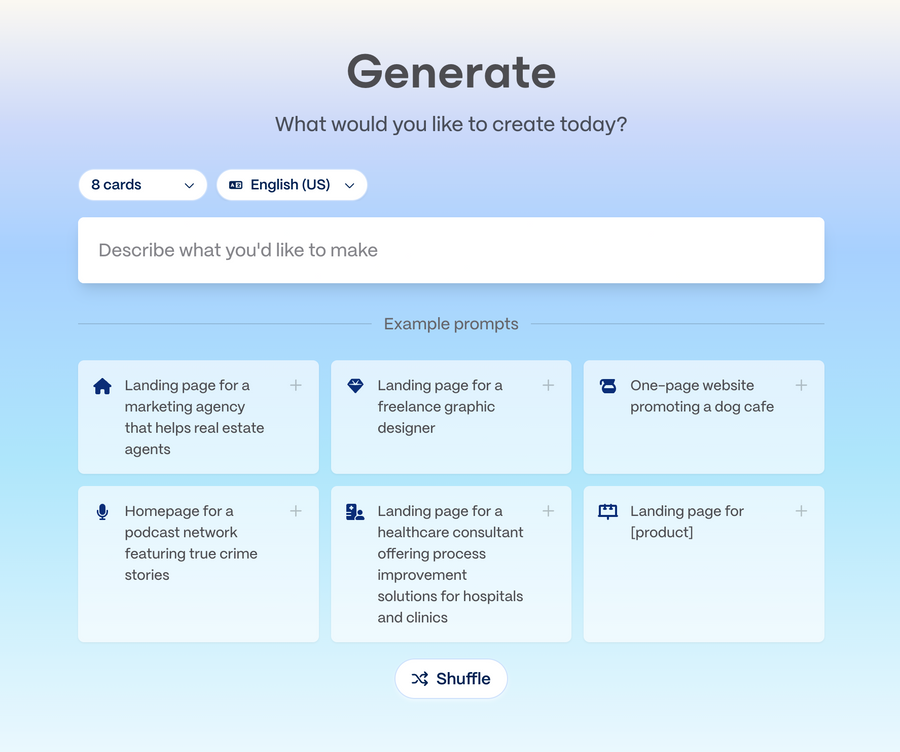Click the plus on the true crime podcast card
Viewport: 900px width, 752px height.
295,510
